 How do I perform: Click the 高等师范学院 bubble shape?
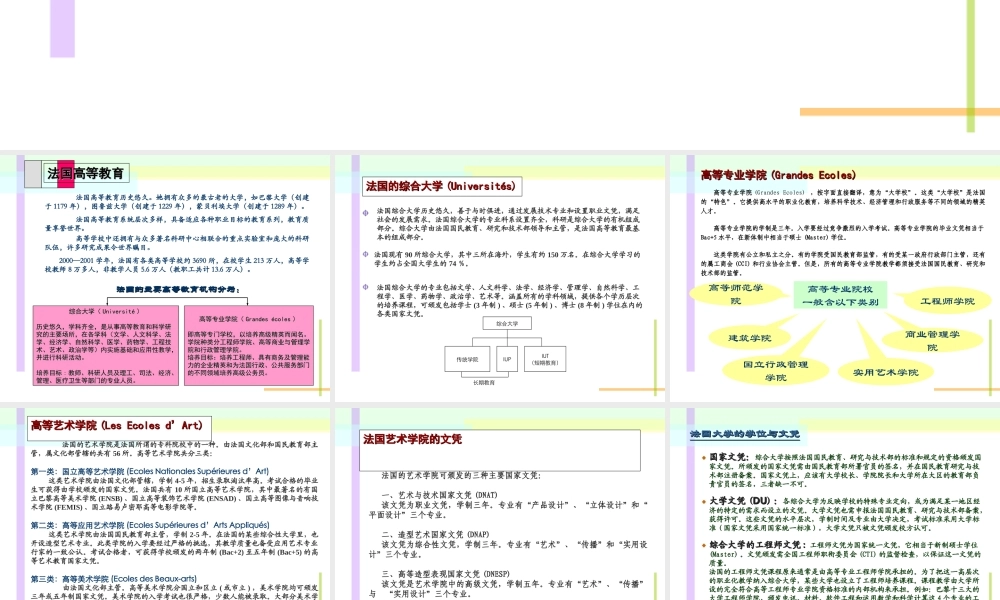[x=736, y=296]
